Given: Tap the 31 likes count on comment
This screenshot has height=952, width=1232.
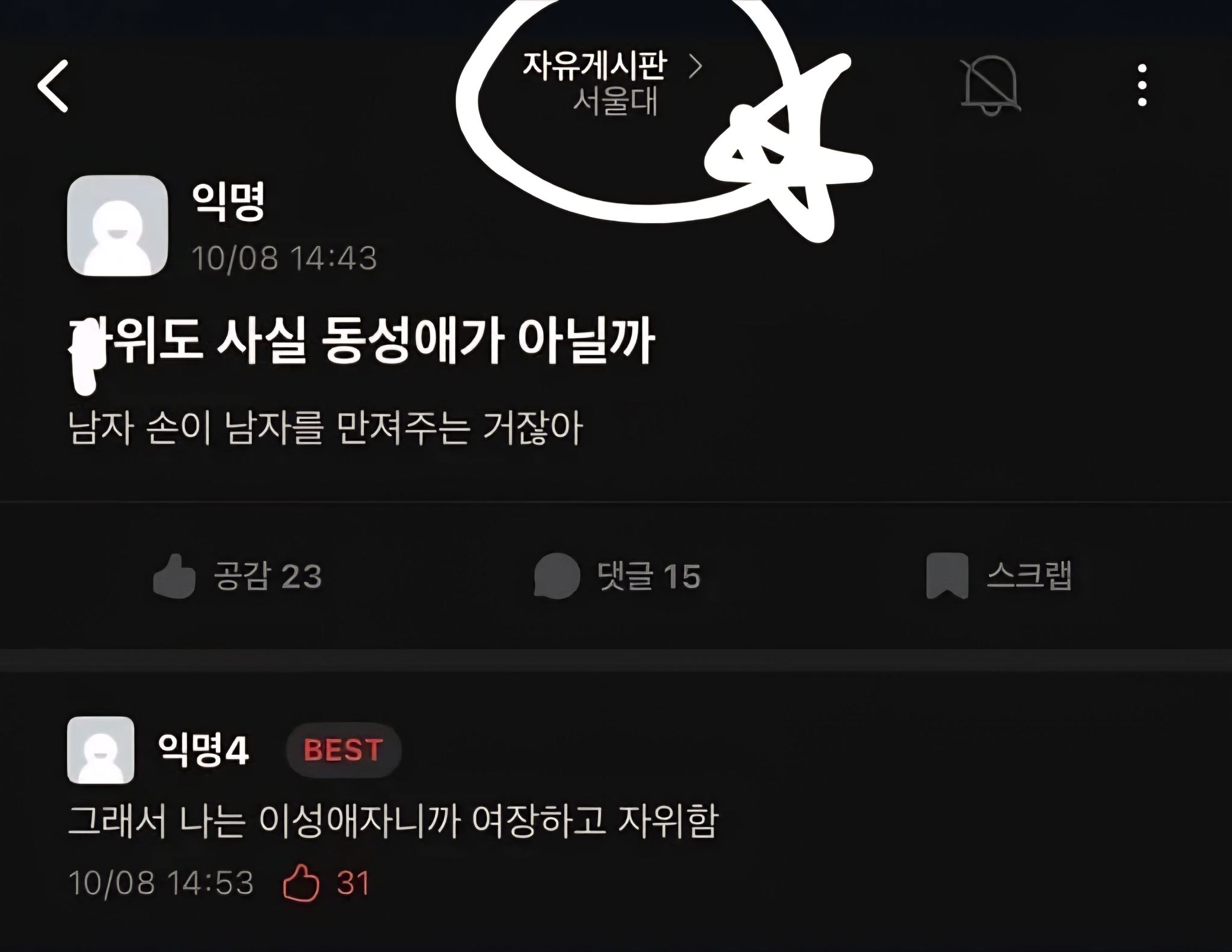Looking at the screenshot, I should 353,883.
